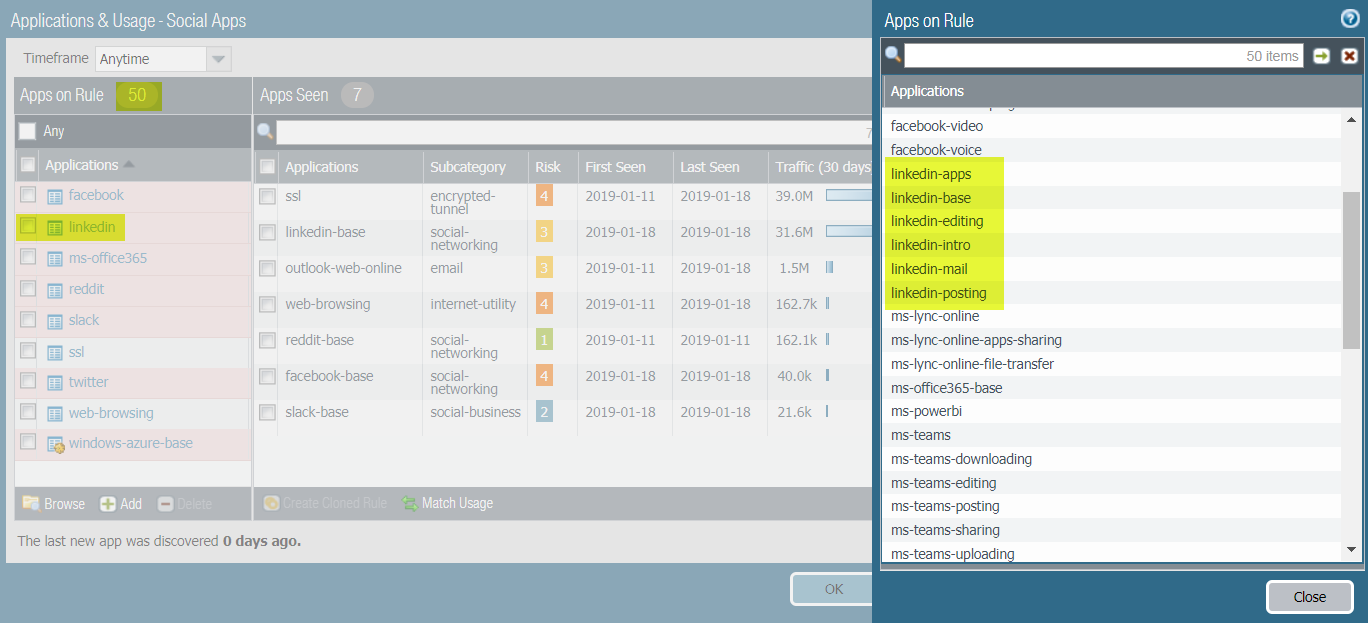The image size is (1368, 623).
Task: Check the facebook checkbox
Action: point(28,194)
